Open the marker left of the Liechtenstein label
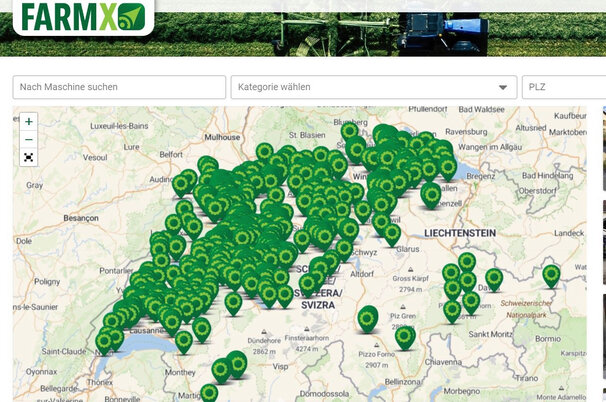606x402 pixels. point(392,234)
